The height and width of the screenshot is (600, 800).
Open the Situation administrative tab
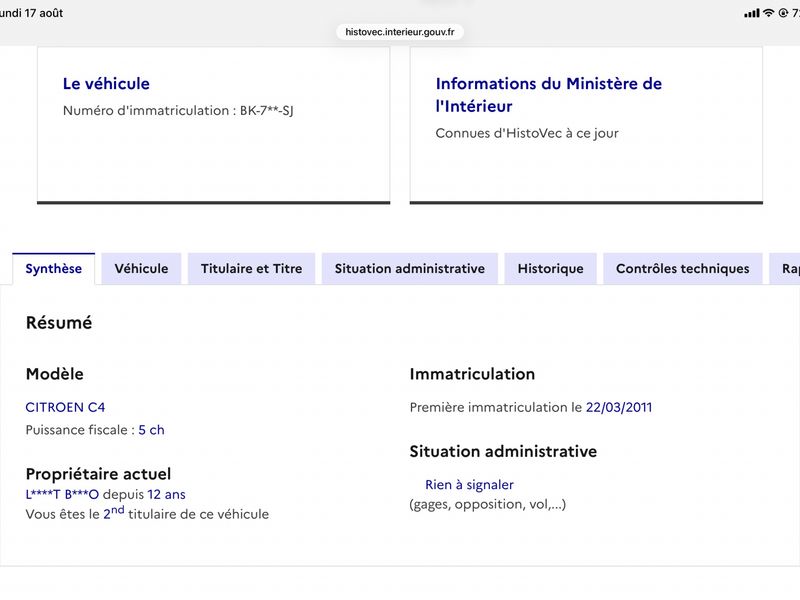tap(410, 268)
